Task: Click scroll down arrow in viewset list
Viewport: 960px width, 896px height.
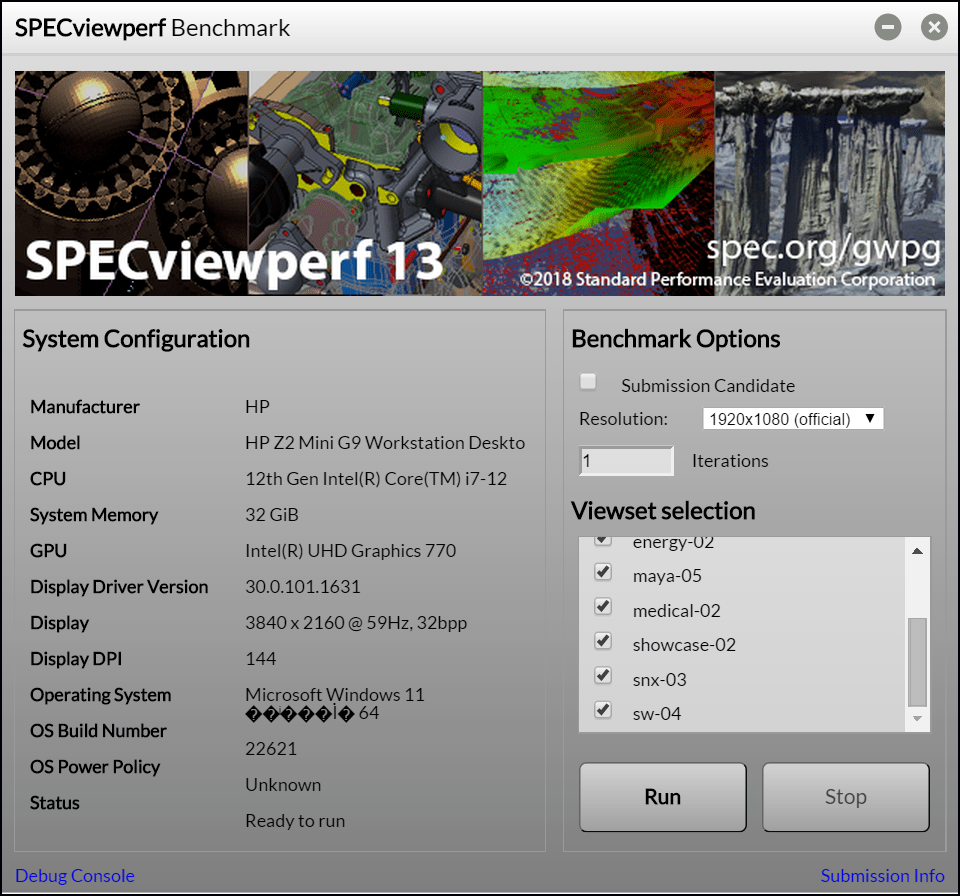Action: [917, 718]
